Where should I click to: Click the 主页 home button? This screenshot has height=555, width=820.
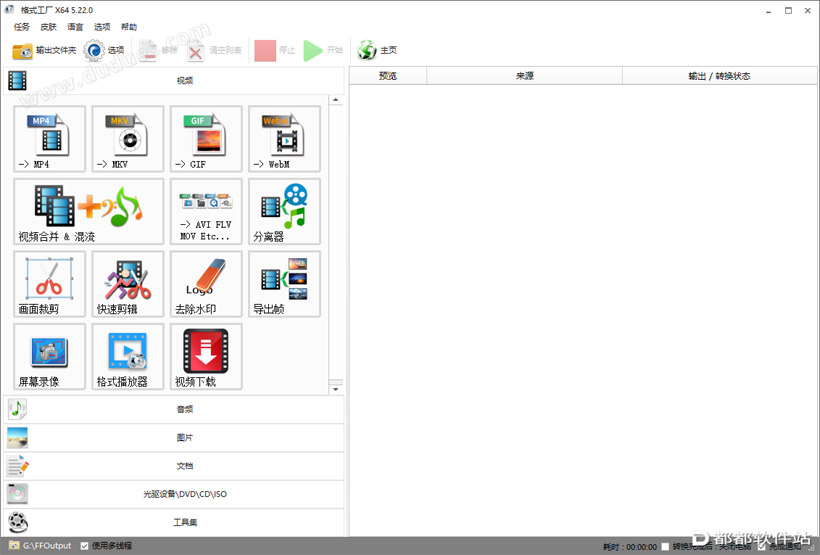378,50
